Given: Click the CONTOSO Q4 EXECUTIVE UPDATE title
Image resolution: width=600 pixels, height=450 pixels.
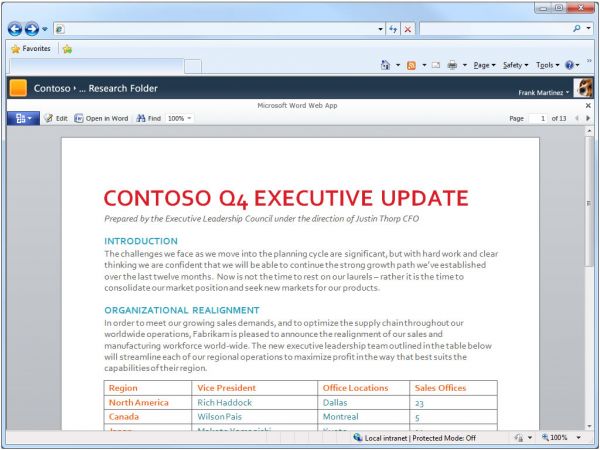Looking at the screenshot, I should tap(286, 198).
